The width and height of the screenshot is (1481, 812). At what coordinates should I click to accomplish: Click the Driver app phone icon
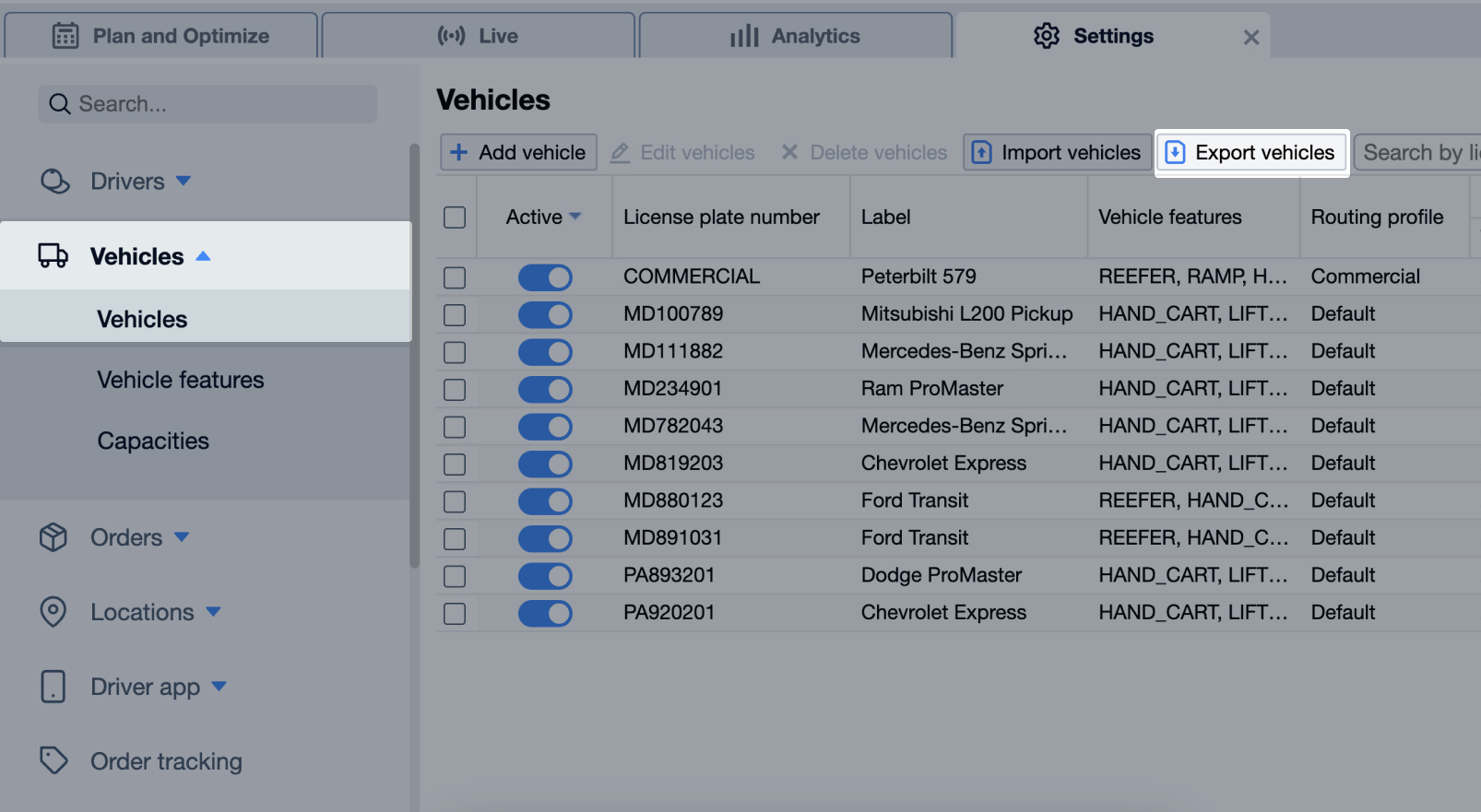point(53,687)
